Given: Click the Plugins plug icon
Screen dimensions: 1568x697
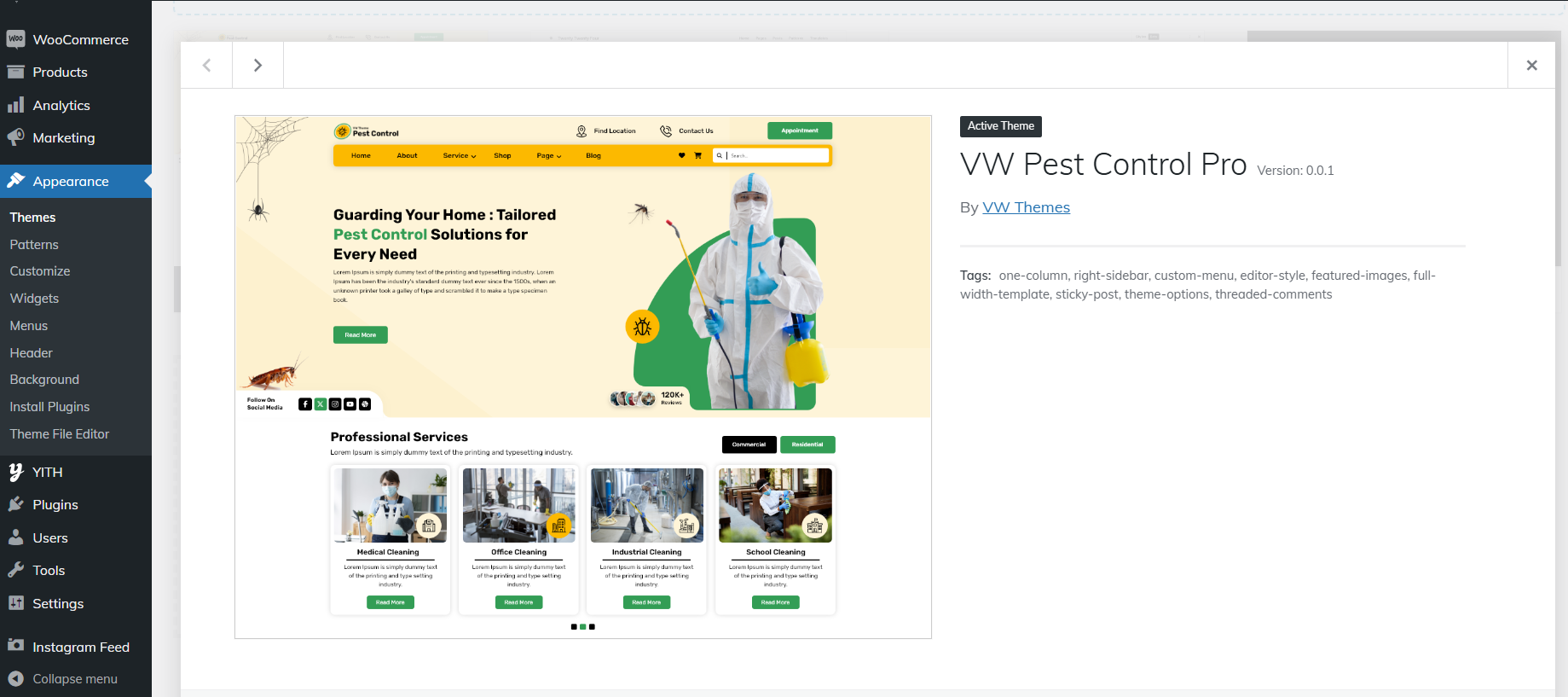Looking at the screenshot, I should 15,504.
